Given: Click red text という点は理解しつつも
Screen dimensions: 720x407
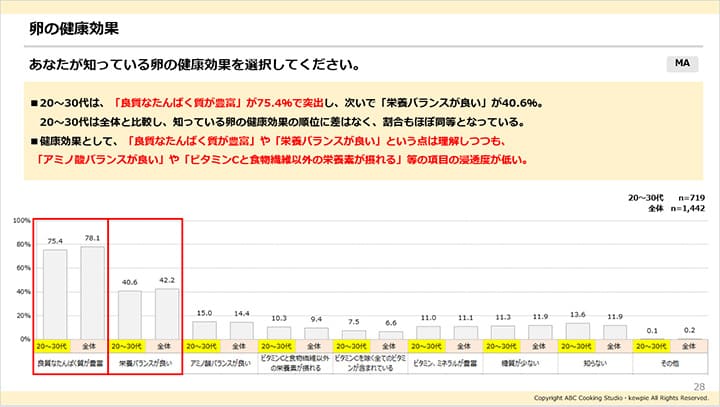Looking at the screenshot, I should (x=445, y=141).
